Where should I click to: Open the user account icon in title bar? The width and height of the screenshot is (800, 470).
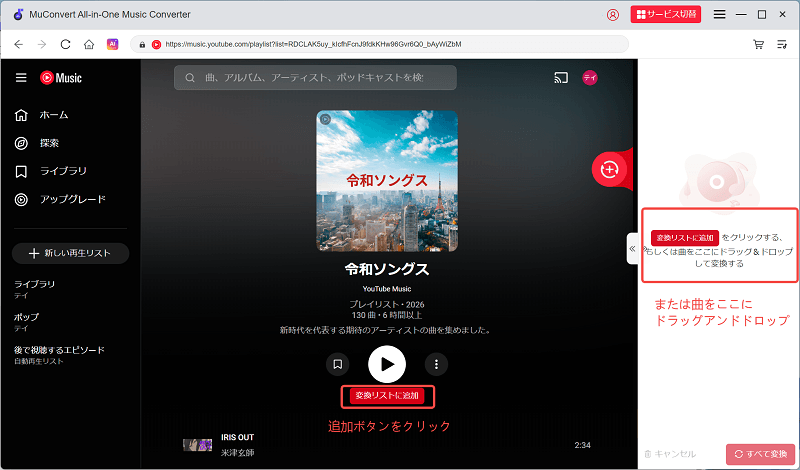pos(613,15)
